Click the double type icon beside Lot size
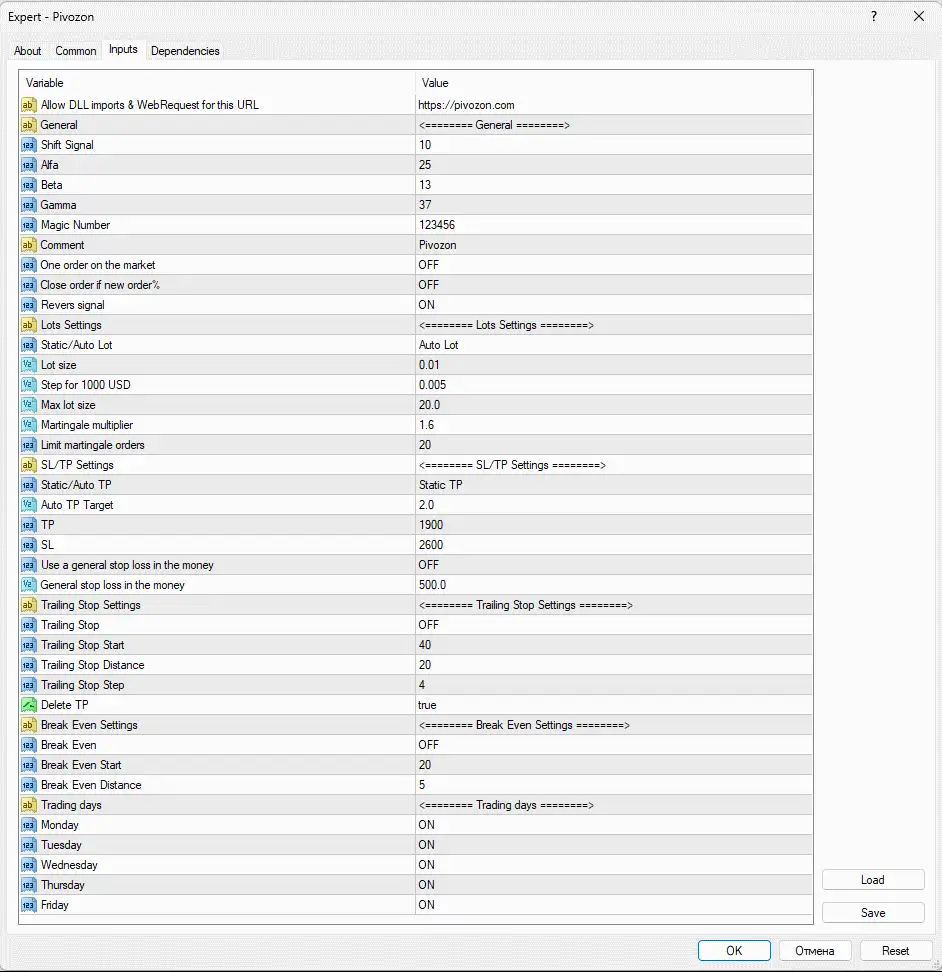Image resolution: width=942 pixels, height=972 pixels. click(x=28, y=365)
